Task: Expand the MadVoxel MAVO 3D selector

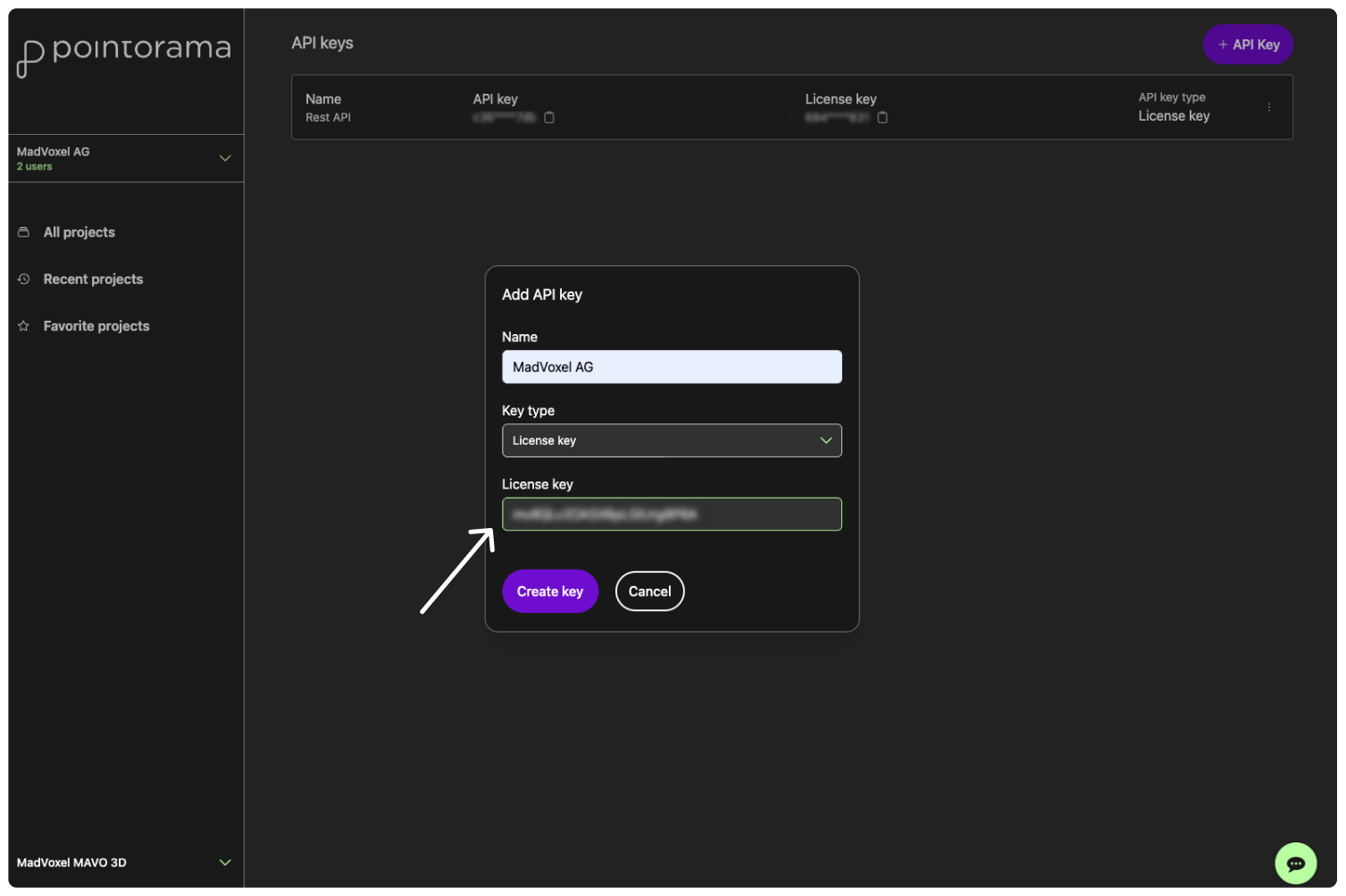Action: pyautogui.click(x=225, y=862)
